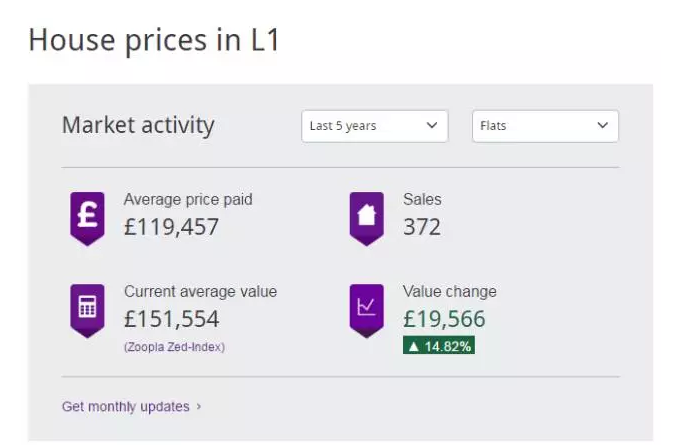Click the £19,566 value change figure
The height and width of the screenshot is (445, 674).
444,319
